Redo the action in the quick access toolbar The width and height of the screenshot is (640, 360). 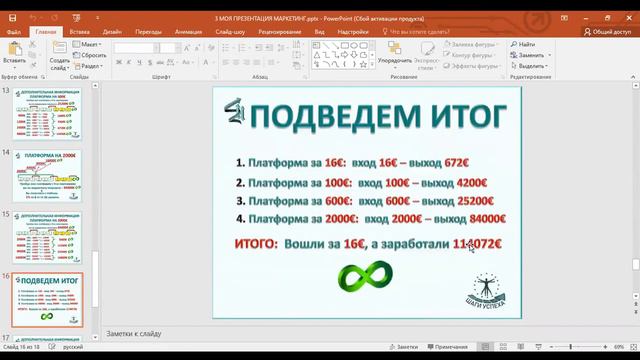pyautogui.click(x=54, y=18)
